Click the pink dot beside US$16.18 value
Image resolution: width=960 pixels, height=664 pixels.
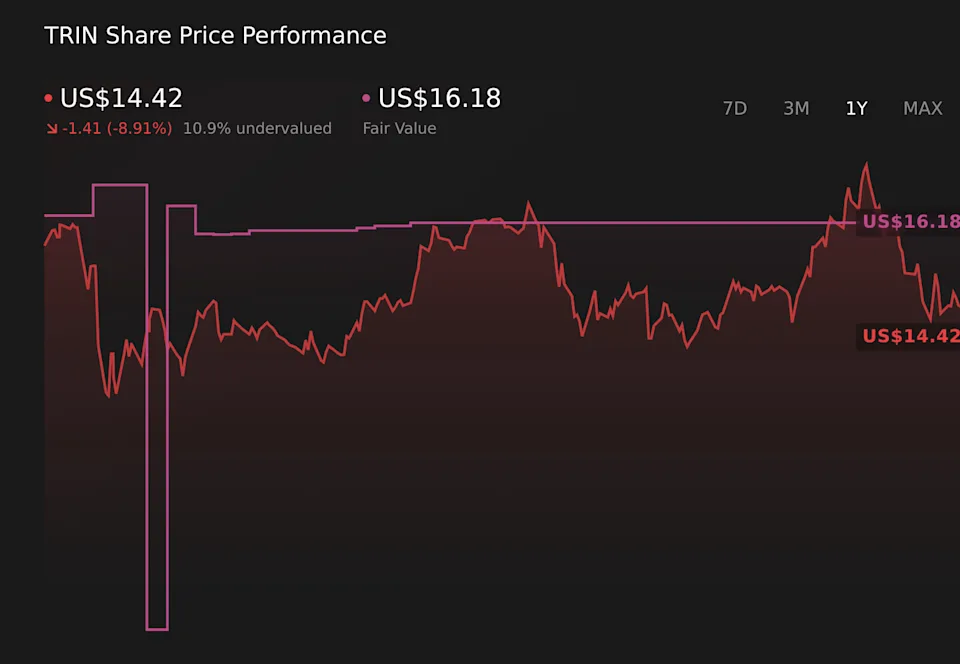point(366,99)
